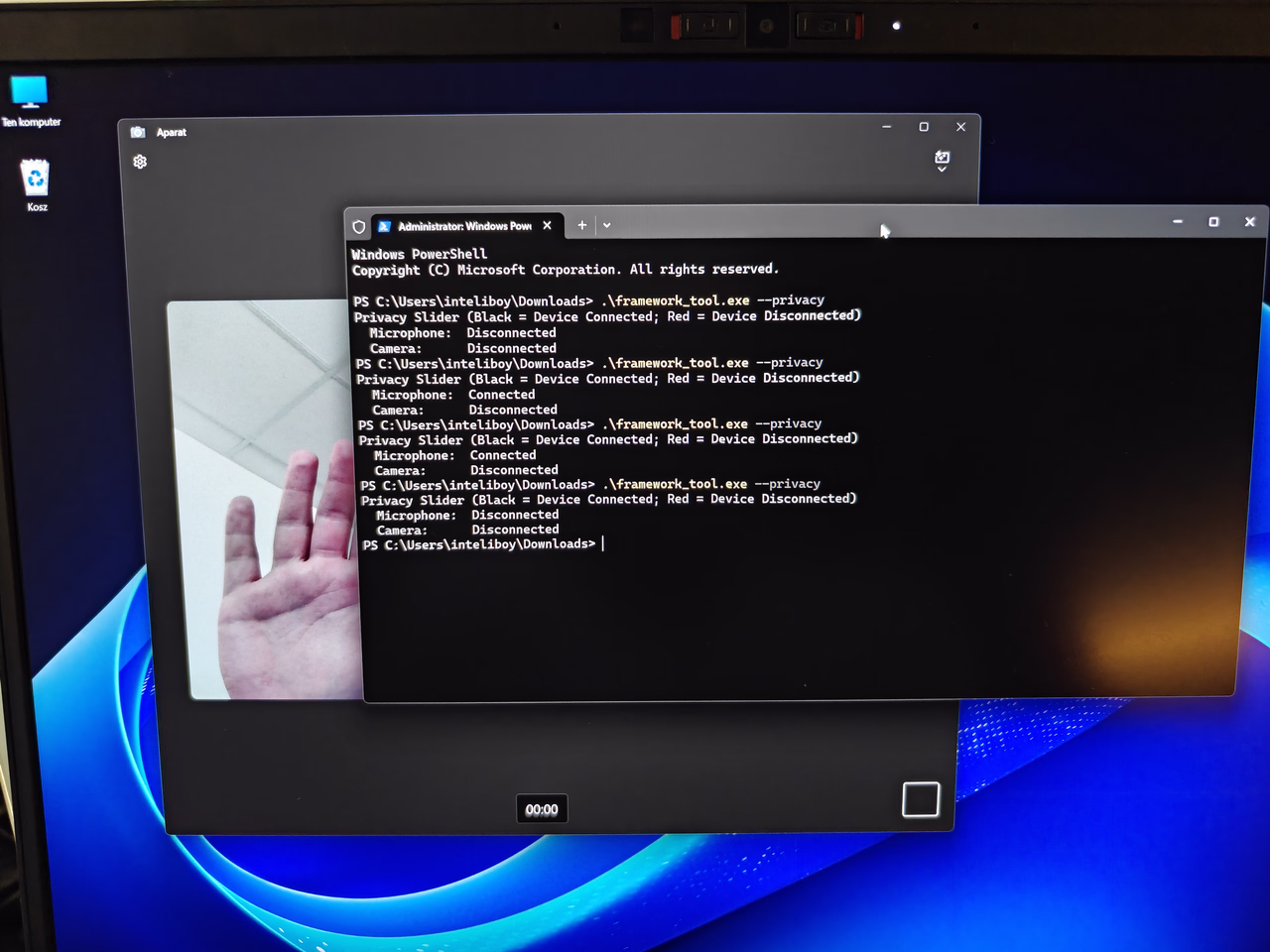Add a new terminal tab with plus button
The height and width of the screenshot is (952, 1270).
[582, 225]
